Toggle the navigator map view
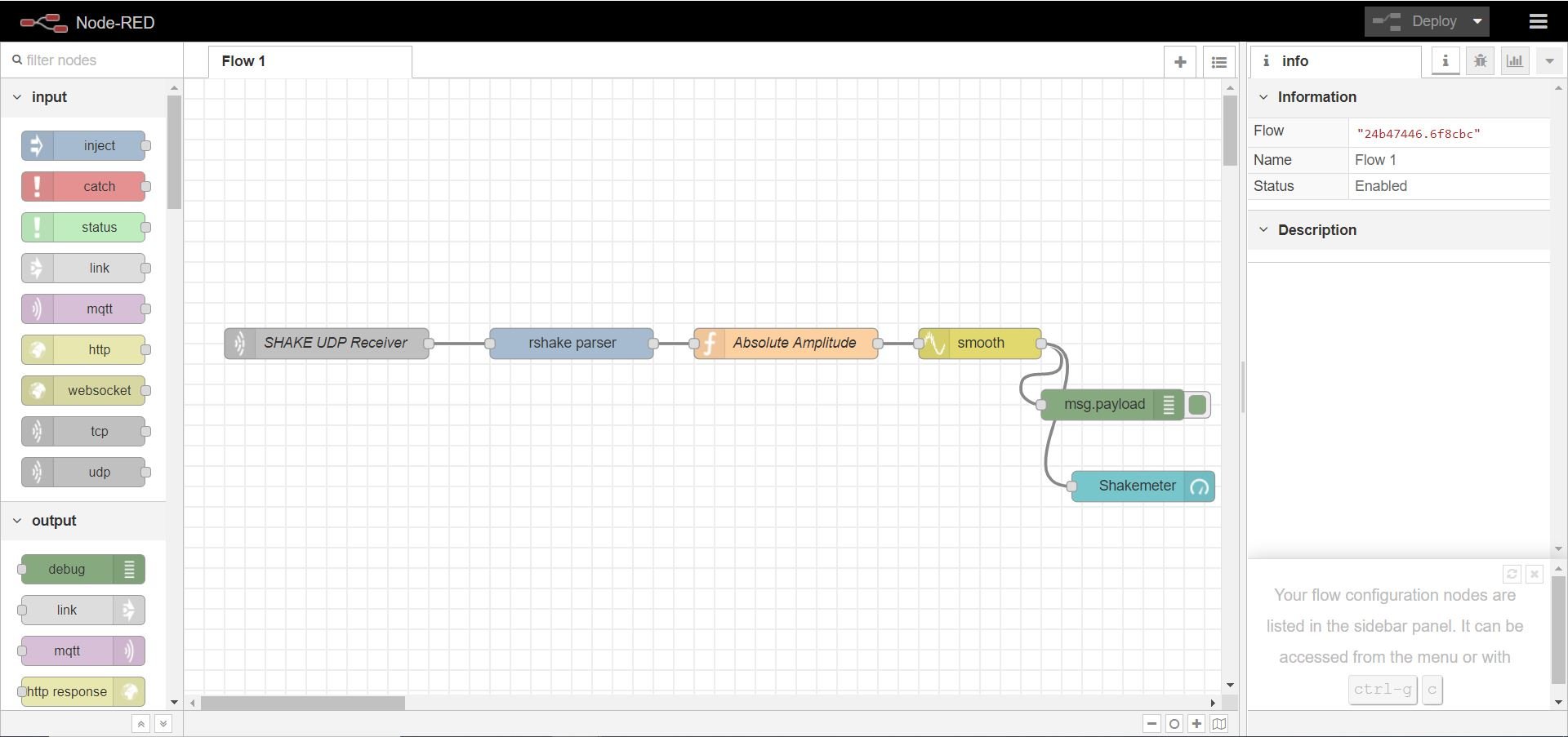Viewport: 1568px width, 737px height. [1219, 724]
